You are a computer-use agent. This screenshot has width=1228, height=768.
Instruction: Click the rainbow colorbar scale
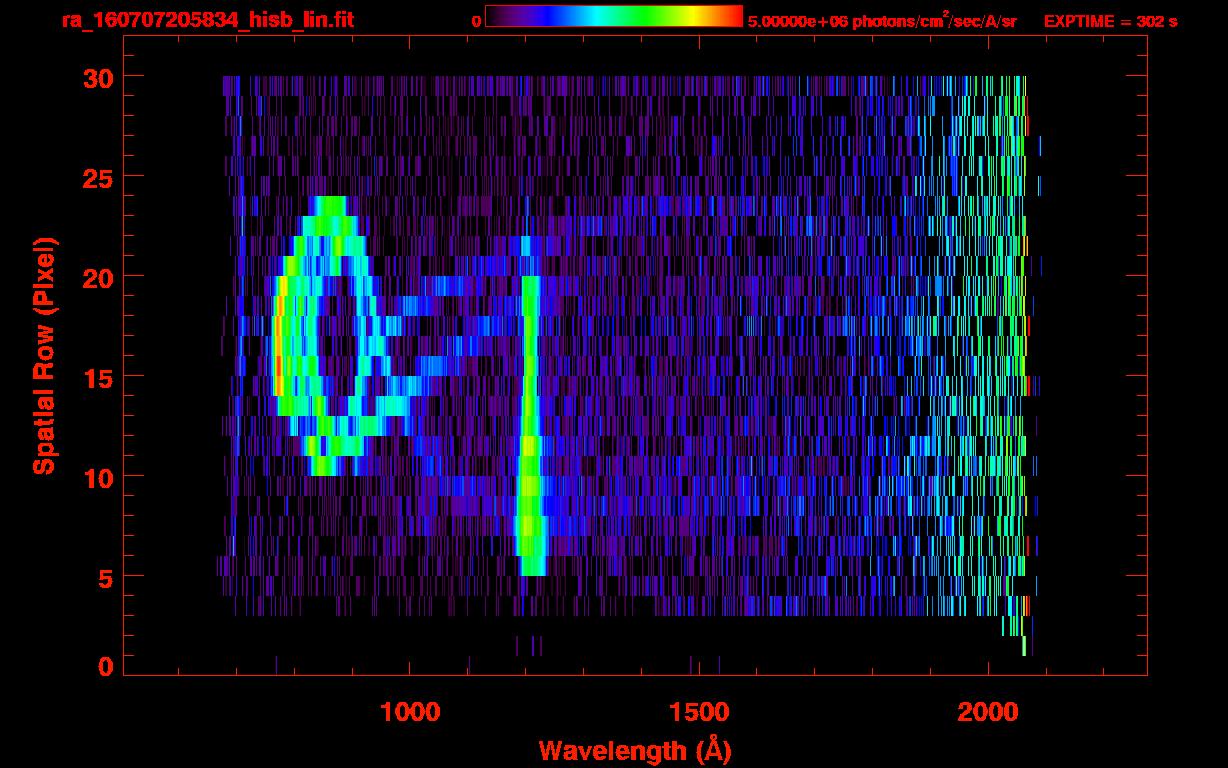click(x=614, y=16)
